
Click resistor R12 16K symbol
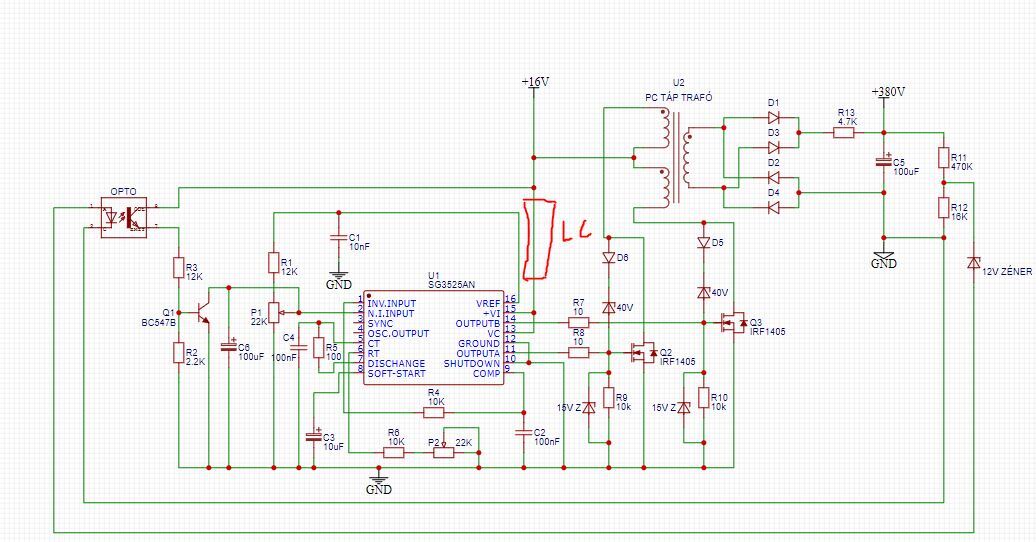(944, 208)
